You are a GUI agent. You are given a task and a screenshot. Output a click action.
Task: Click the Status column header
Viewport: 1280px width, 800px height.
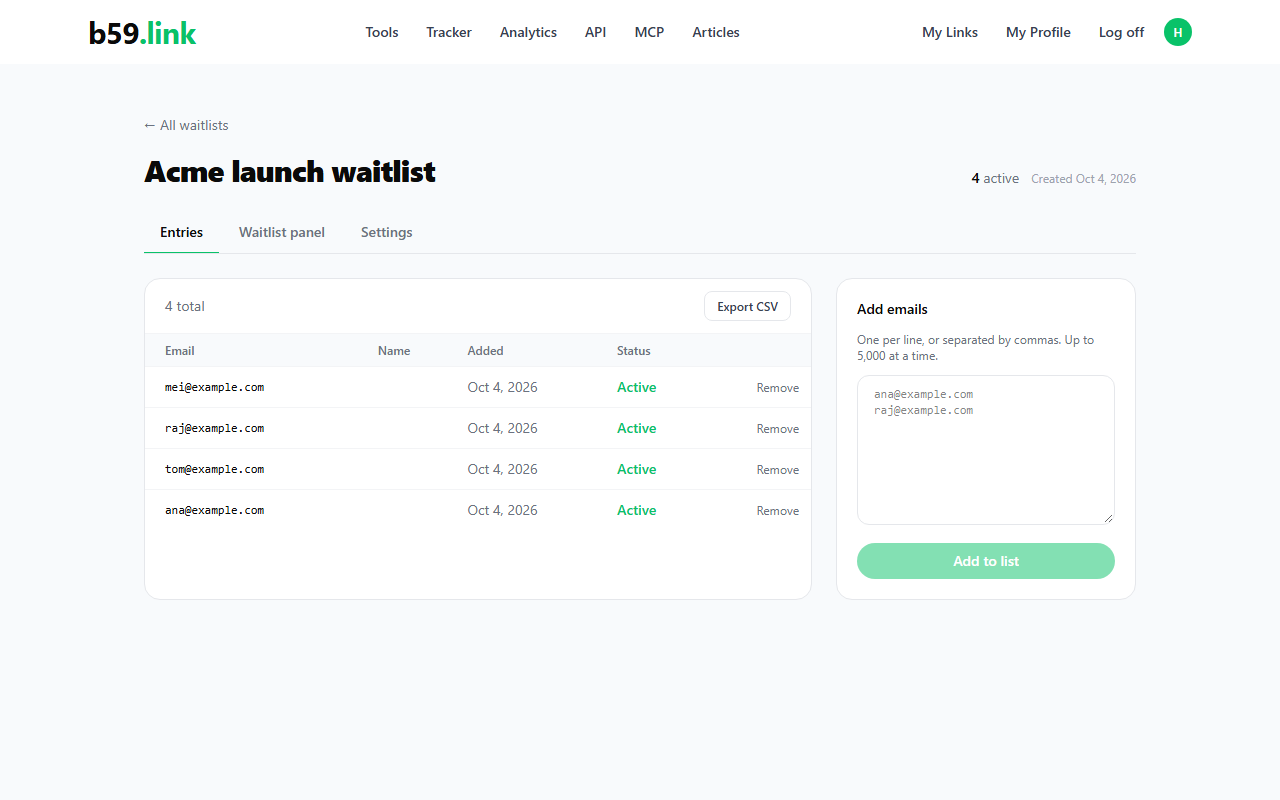pyautogui.click(x=634, y=351)
